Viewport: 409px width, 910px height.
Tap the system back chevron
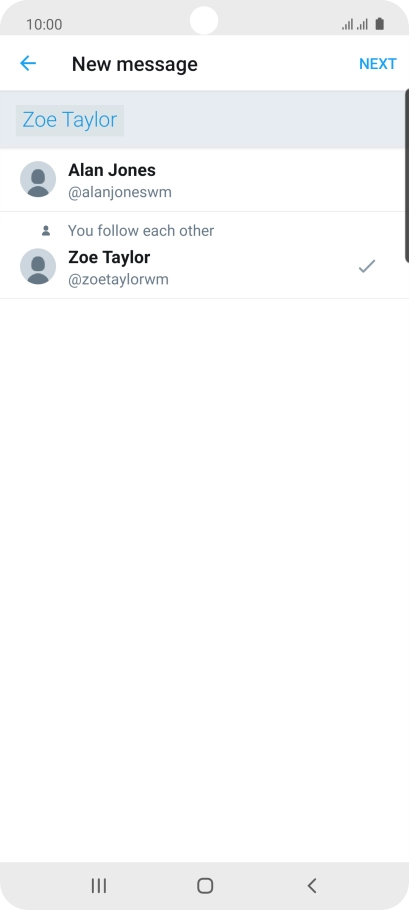pos(312,886)
